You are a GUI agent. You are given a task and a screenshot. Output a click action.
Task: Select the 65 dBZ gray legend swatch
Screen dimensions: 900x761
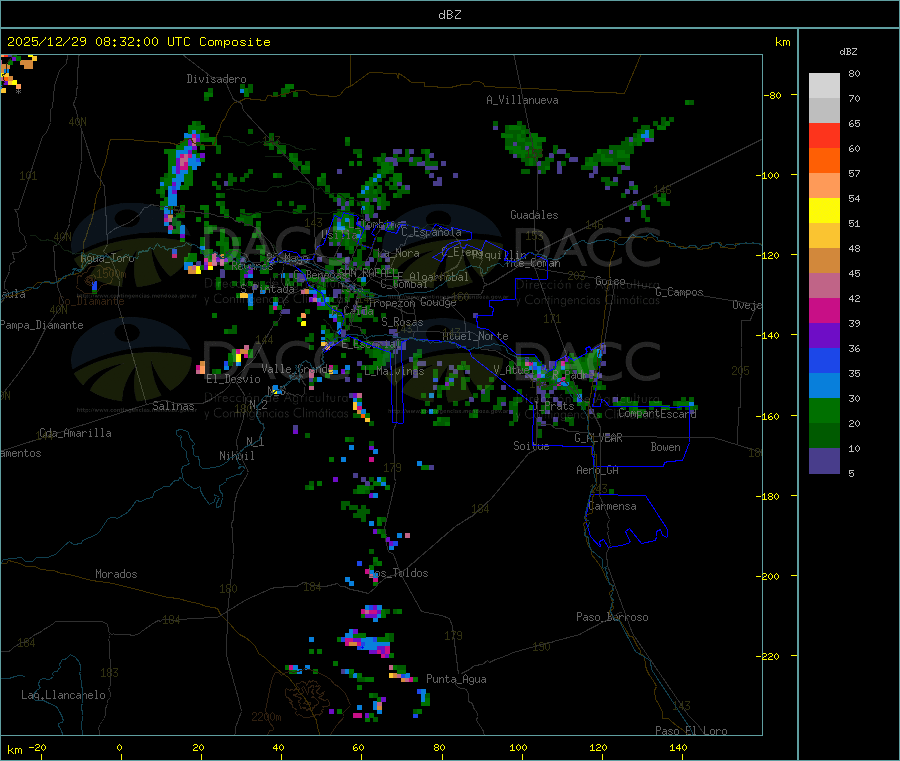pos(824,111)
